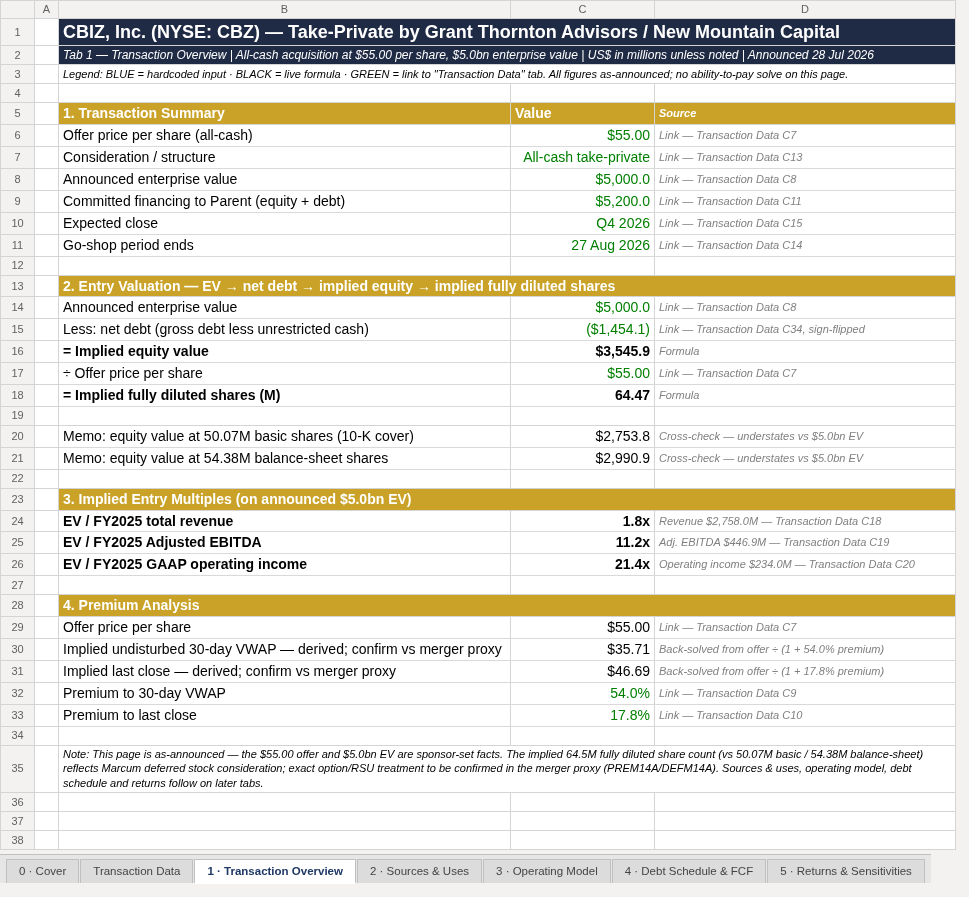Image resolution: width=969 pixels, height=897 pixels.
Task: Click the 3. Implied Entry Multiples header
Action: (507, 499)
